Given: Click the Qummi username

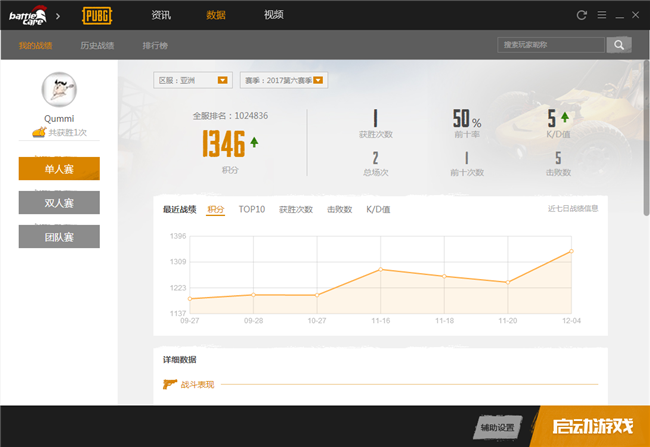Looking at the screenshot, I should click(x=59, y=119).
